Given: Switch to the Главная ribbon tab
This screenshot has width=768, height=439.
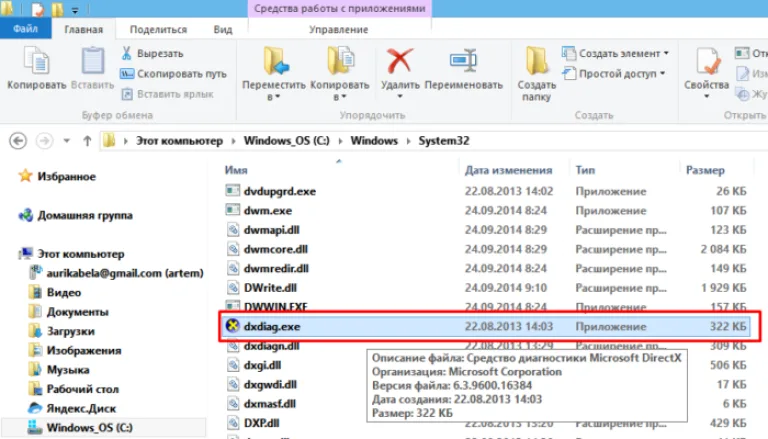Looking at the screenshot, I should (x=84, y=29).
